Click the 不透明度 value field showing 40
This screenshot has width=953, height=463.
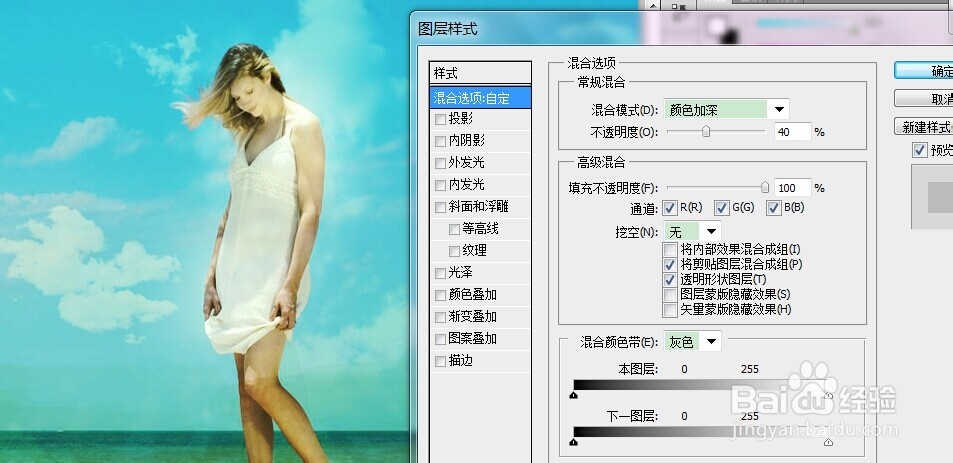click(793, 131)
